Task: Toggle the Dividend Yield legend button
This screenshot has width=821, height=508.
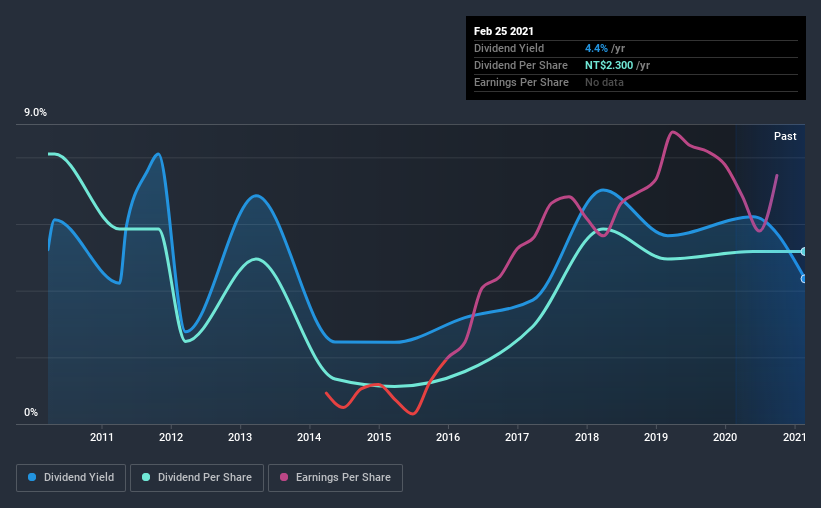Action: tap(71, 478)
